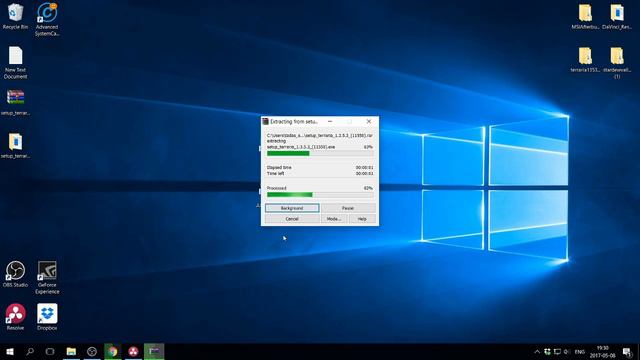Click the Dropbox tray icon

pyautogui.click(x=547, y=352)
